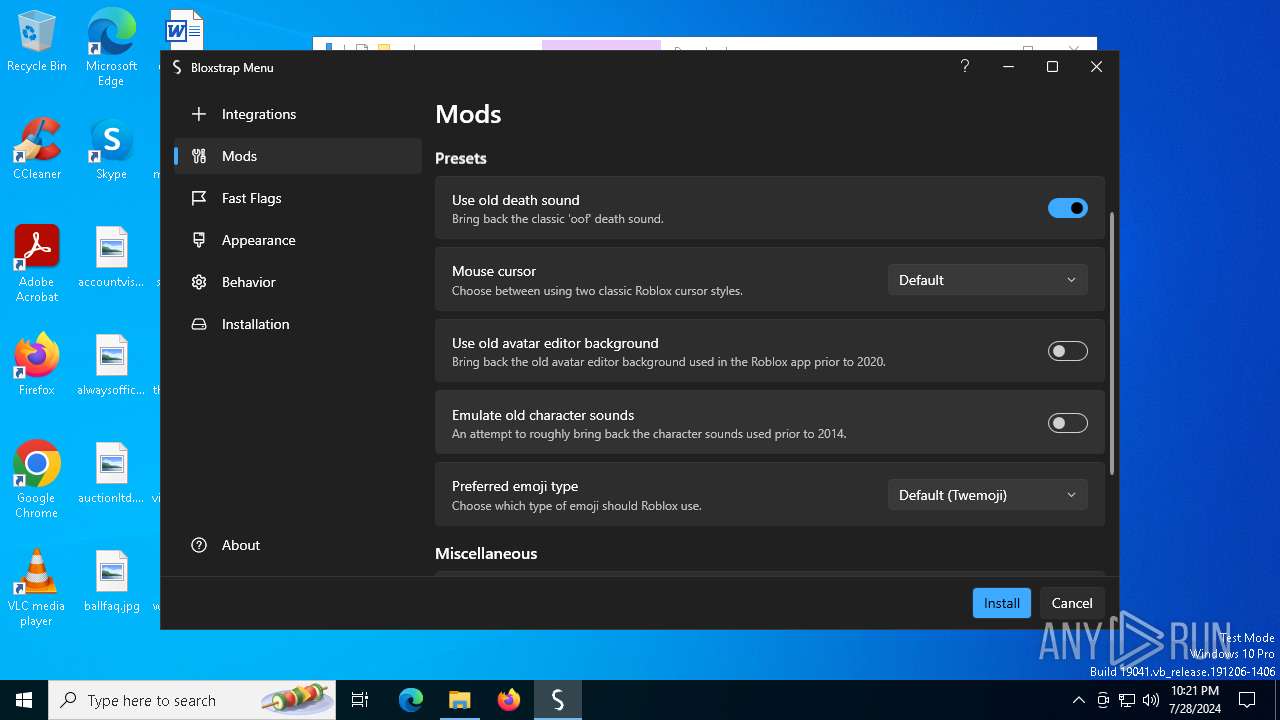
Task: Select the ballfaq.jpg file on desktop
Action: click(x=111, y=580)
